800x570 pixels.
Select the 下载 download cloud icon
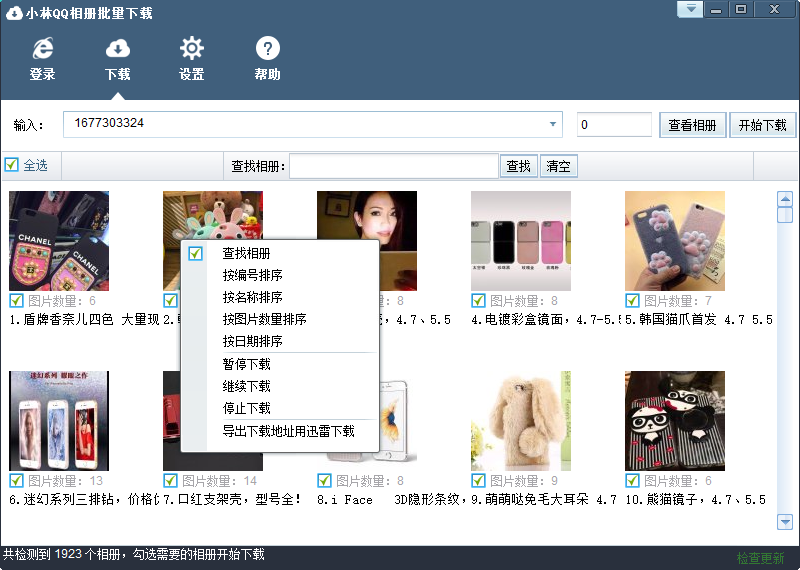click(x=118, y=58)
